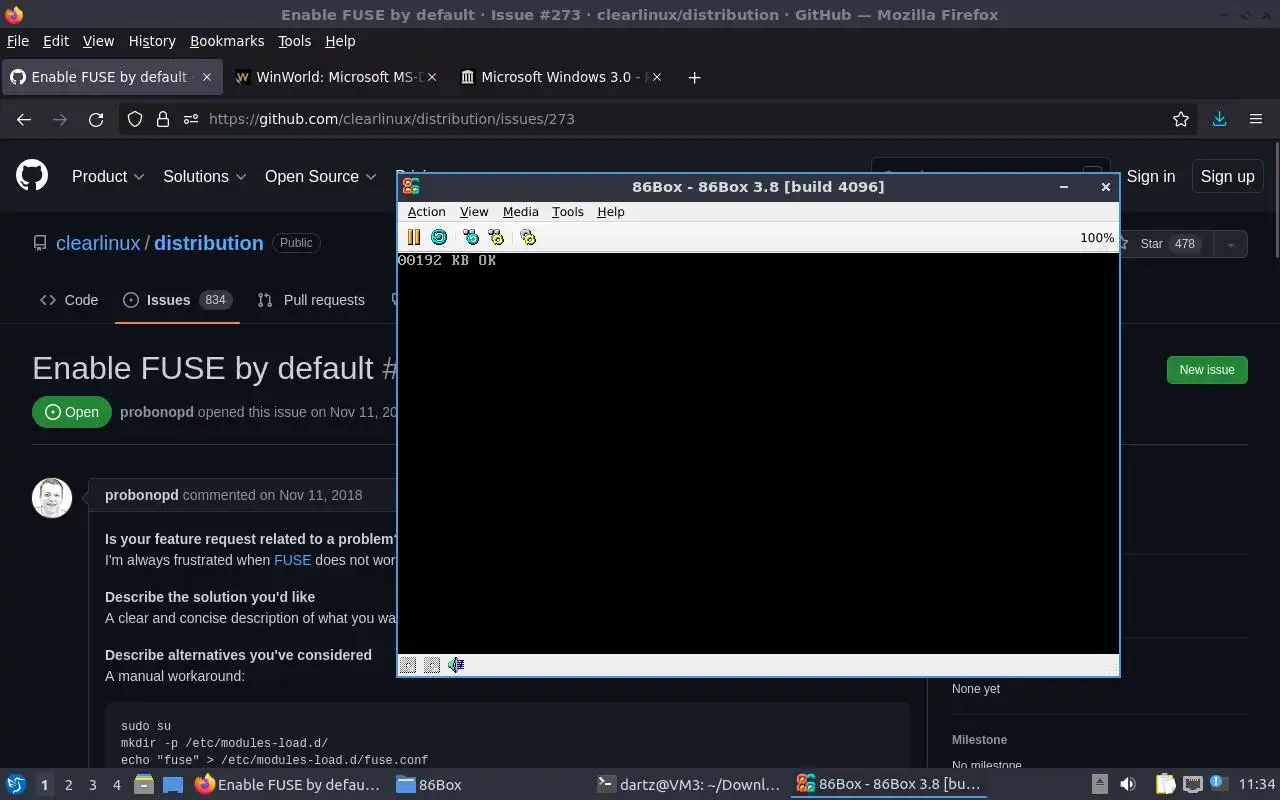The image size is (1280, 800).
Task: Go back in Firefox
Action: click(x=24, y=119)
